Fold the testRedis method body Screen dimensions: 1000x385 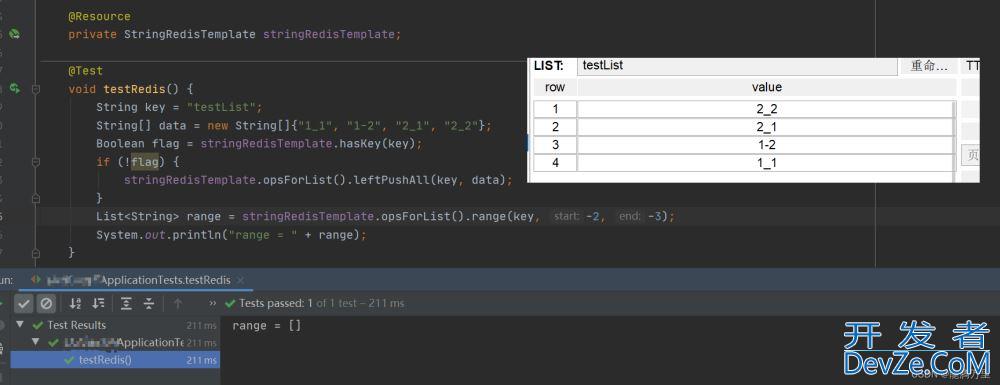pos(36,89)
